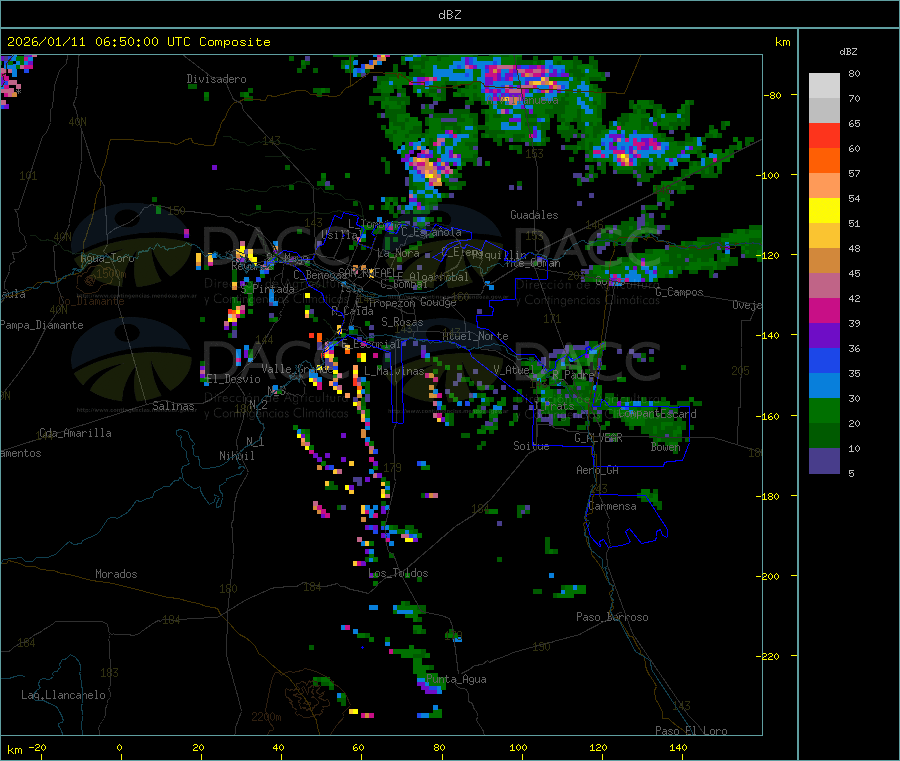Click the C_Espanola map label
The width and height of the screenshot is (900, 761).
[x=431, y=232]
